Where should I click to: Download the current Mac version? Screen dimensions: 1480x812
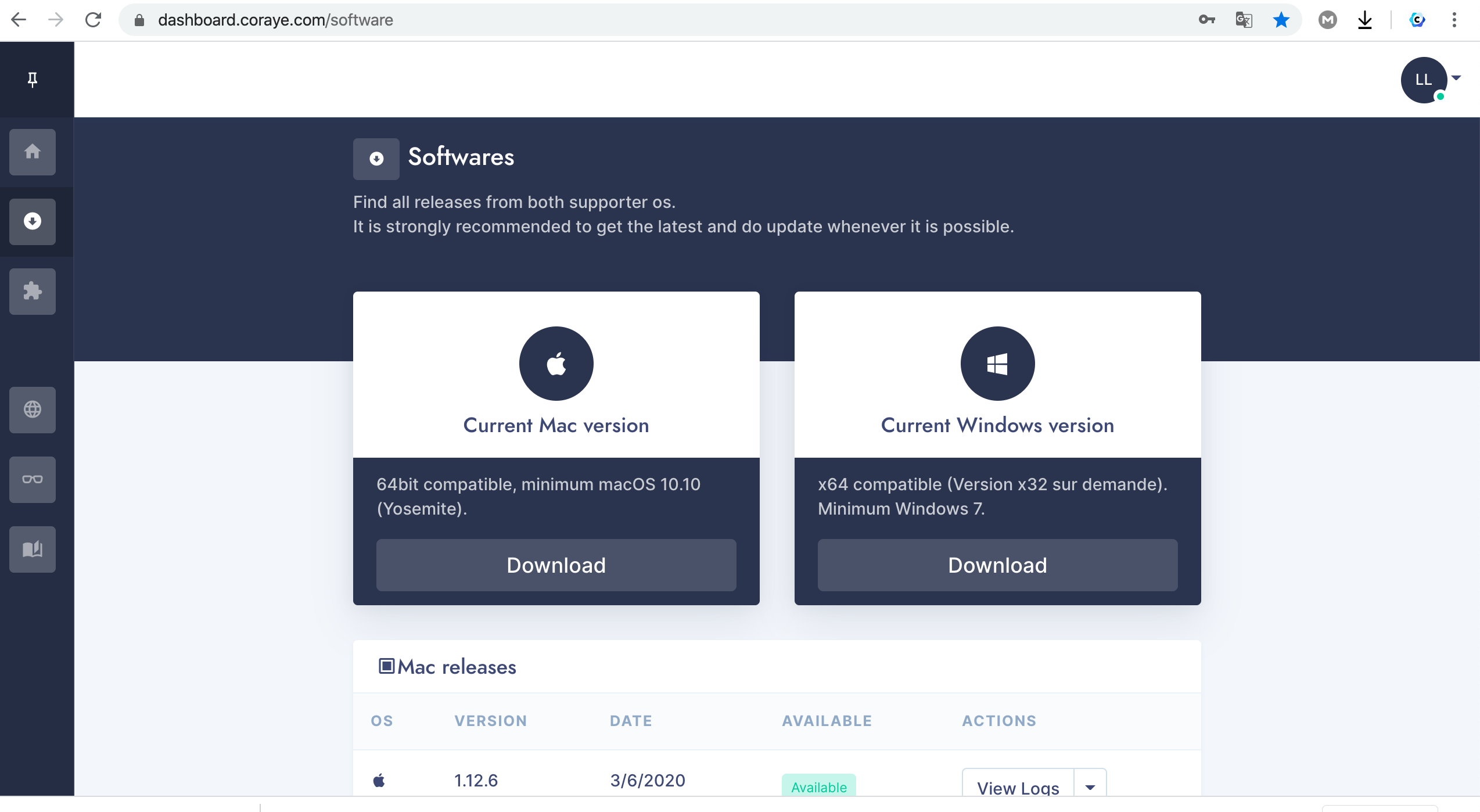tap(556, 565)
